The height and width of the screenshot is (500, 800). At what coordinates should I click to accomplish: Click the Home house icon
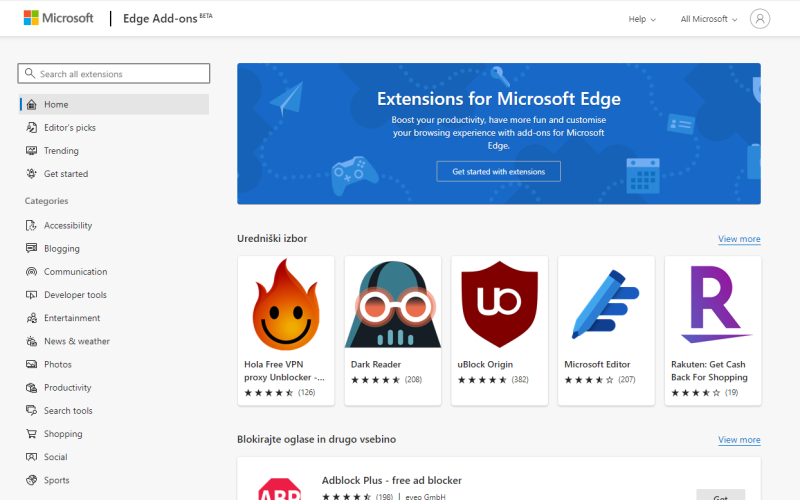point(32,104)
